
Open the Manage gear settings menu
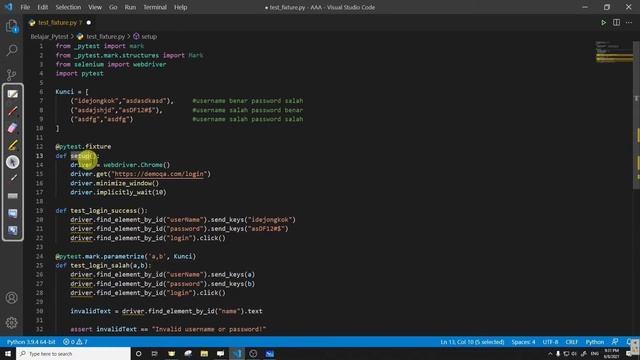tap(11, 322)
